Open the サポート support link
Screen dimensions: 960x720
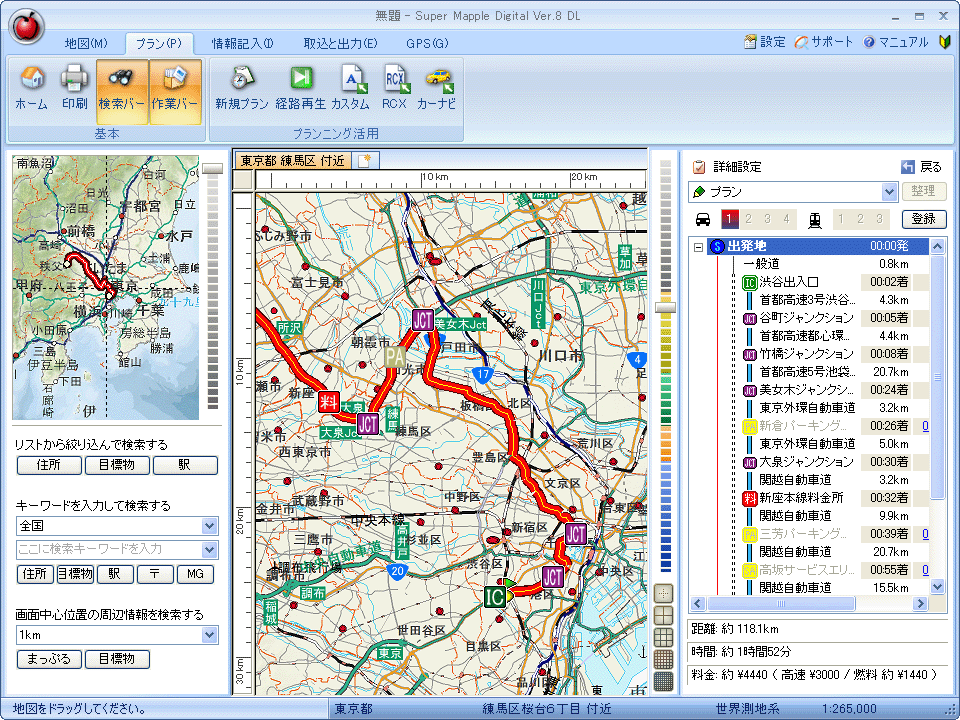823,42
